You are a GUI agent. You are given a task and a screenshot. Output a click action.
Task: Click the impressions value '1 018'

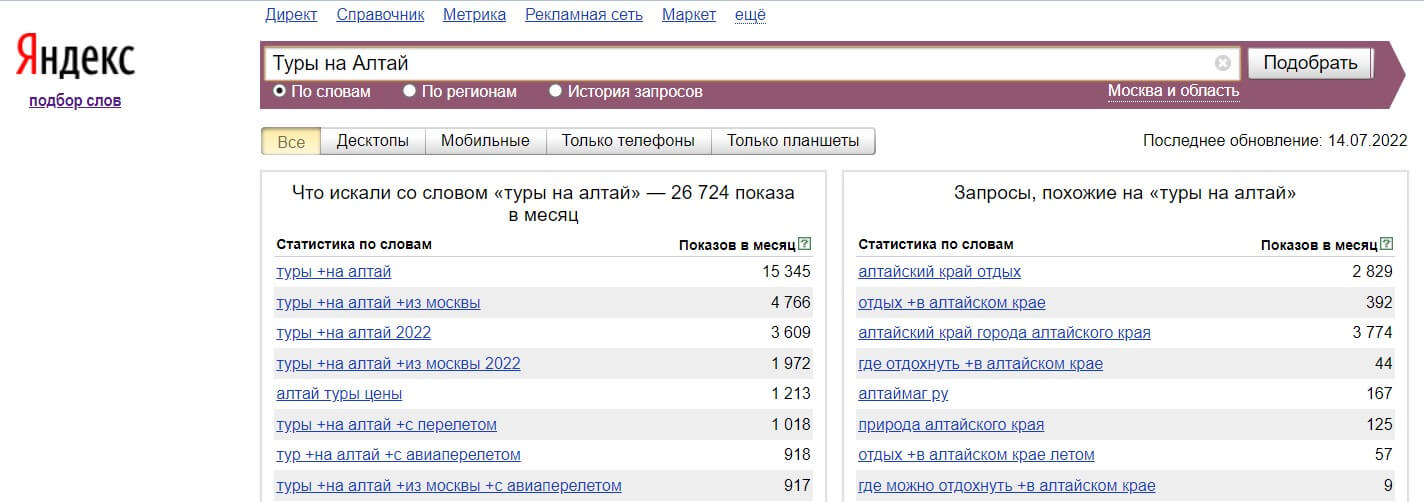click(x=790, y=424)
